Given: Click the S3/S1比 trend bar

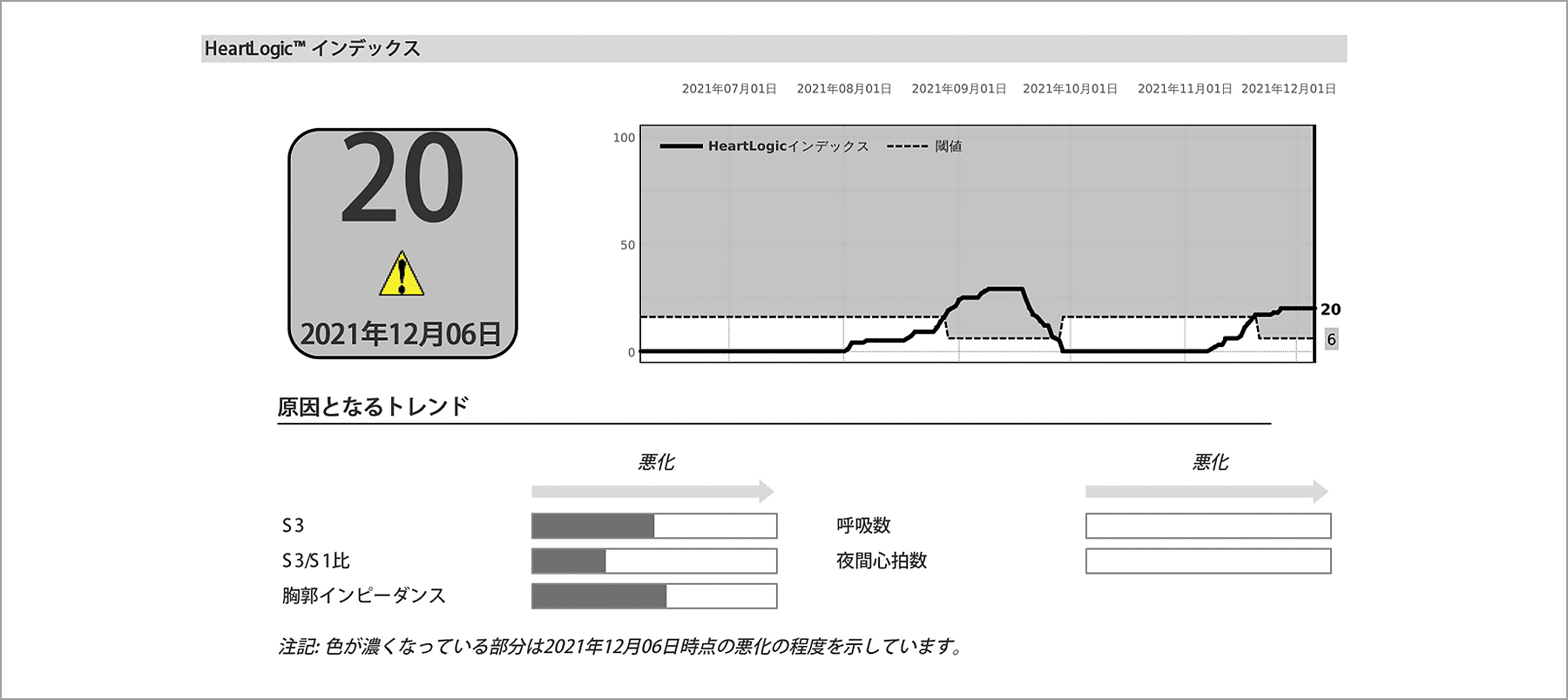Looking at the screenshot, I should 654,561.
